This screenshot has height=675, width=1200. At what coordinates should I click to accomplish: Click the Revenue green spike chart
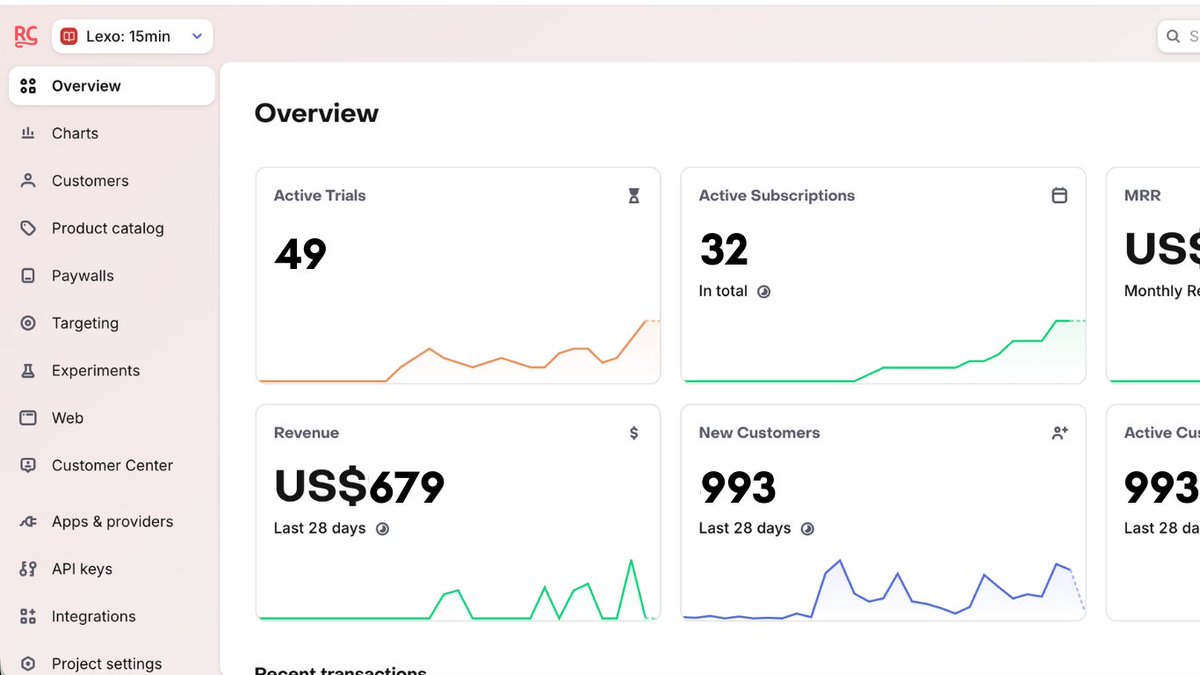click(458, 589)
